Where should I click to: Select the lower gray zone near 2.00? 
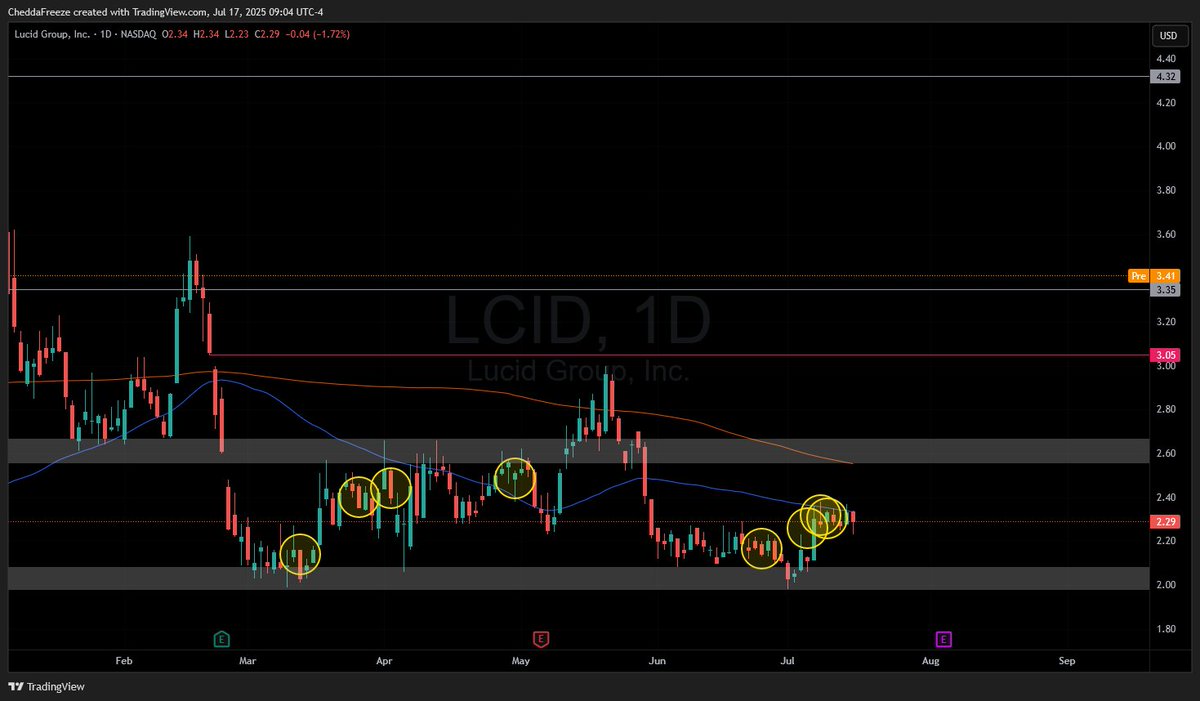click(x=577, y=578)
